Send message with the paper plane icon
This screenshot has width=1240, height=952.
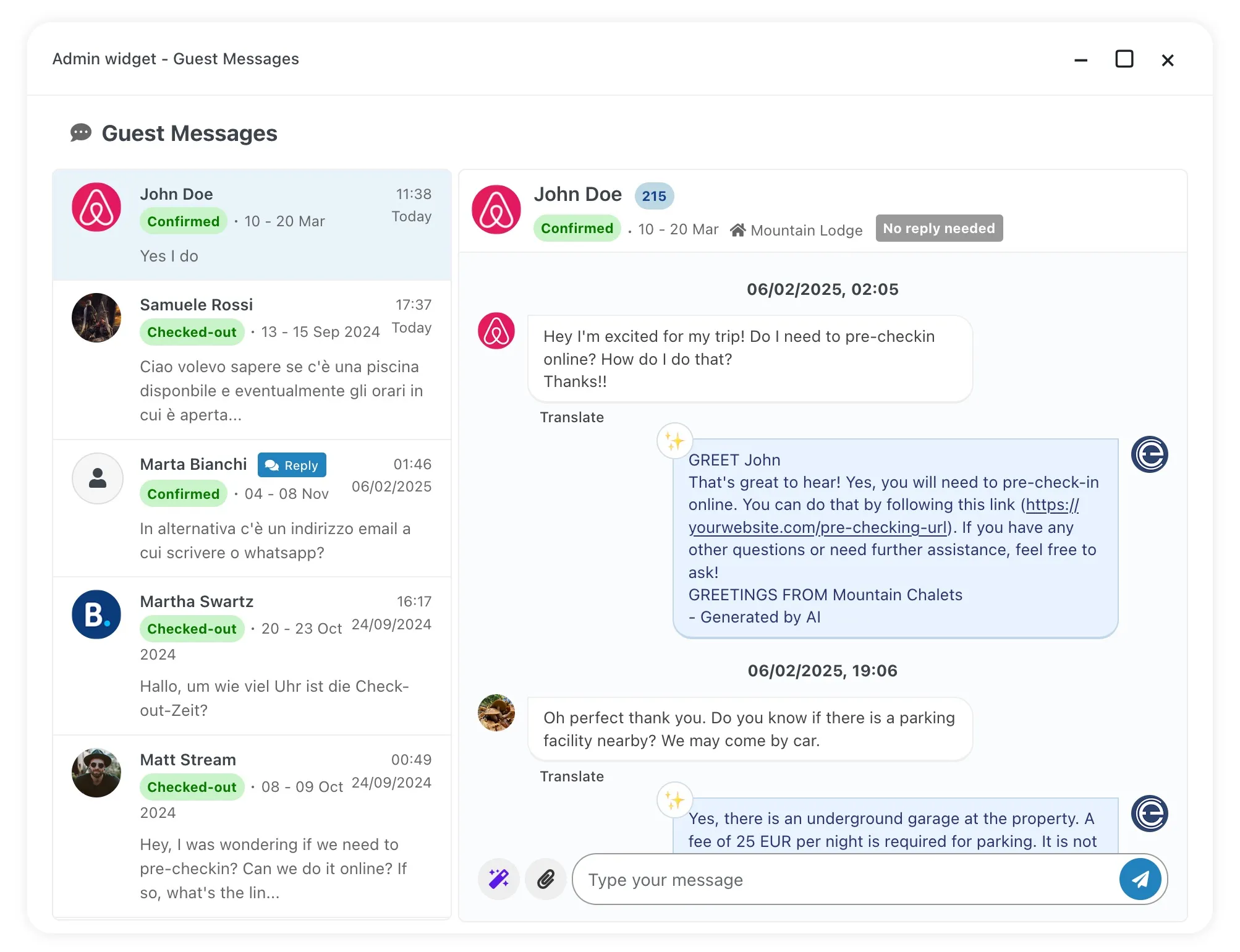[x=1140, y=879]
